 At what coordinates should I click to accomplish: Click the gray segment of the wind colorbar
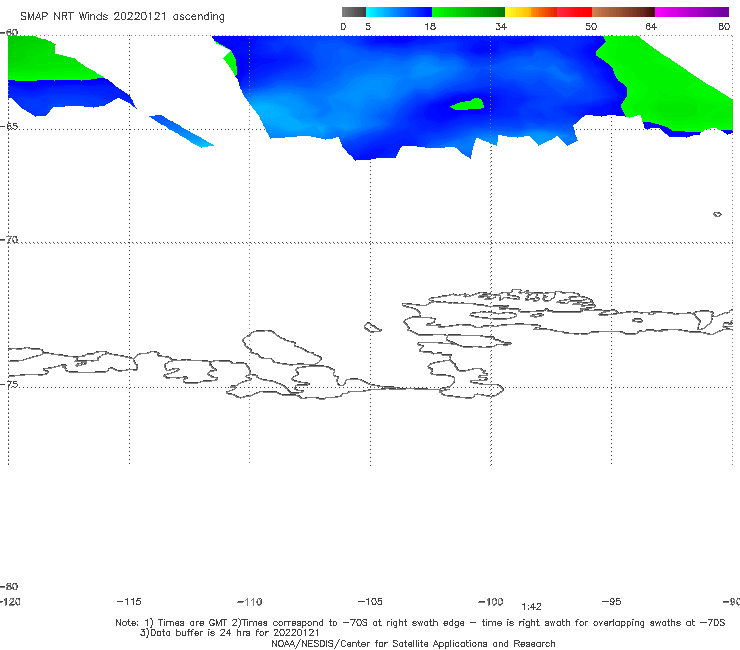[353, 12]
